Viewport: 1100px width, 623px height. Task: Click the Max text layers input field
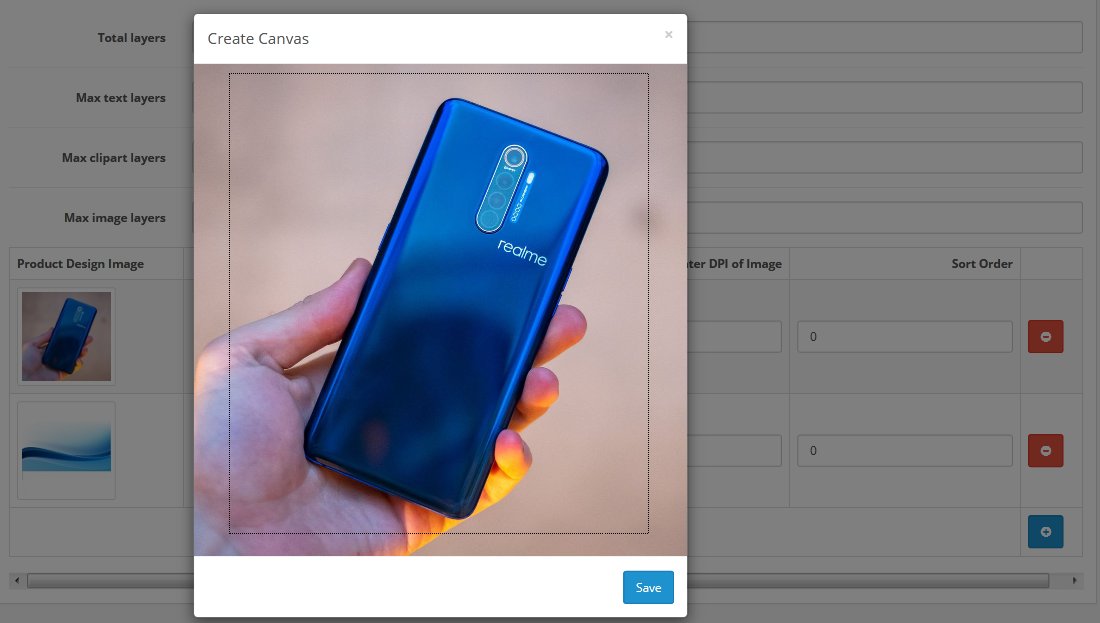(x=885, y=98)
